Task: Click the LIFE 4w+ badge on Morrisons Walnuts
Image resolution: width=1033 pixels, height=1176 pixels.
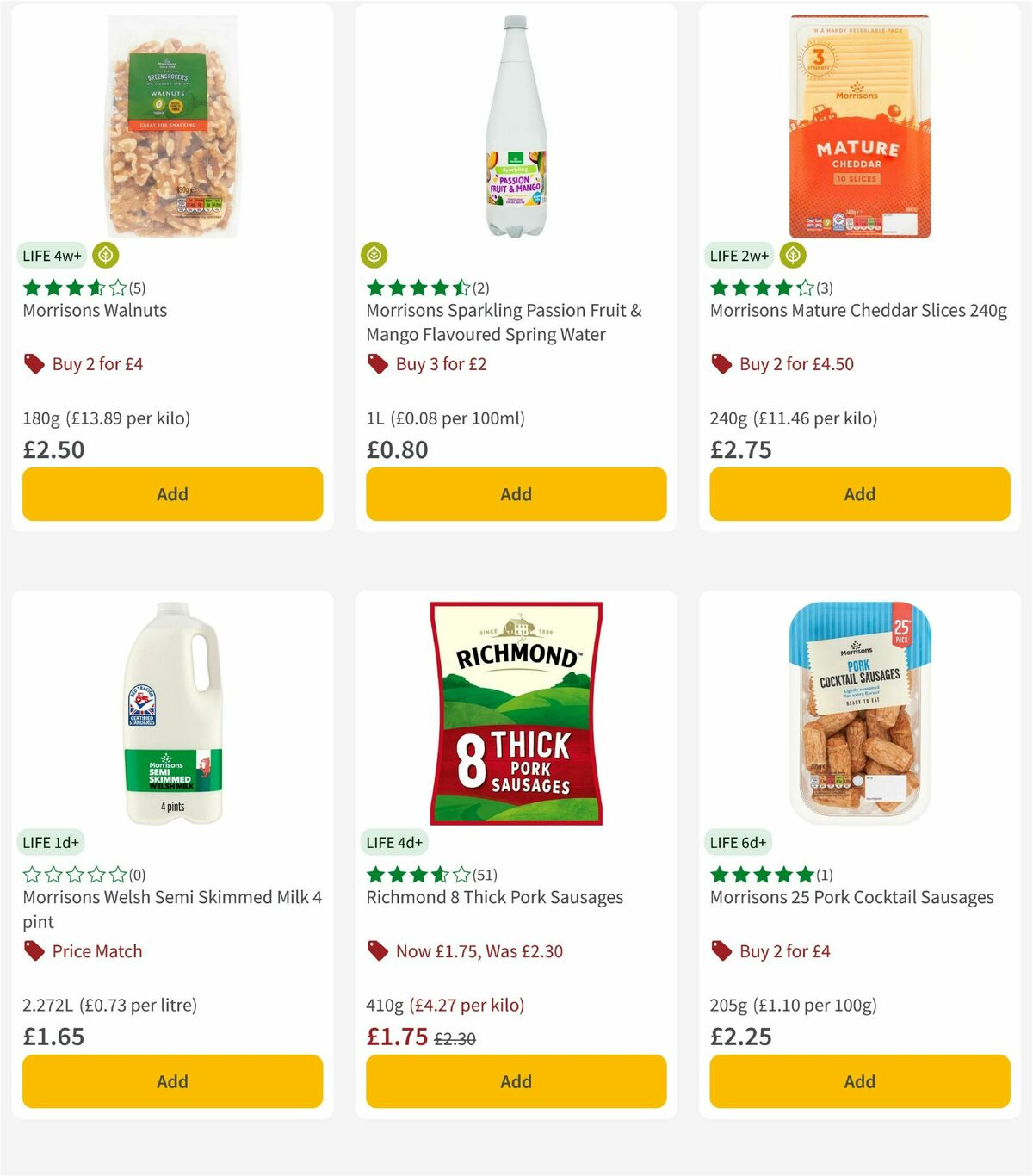Action: pyautogui.click(x=51, y=255)
